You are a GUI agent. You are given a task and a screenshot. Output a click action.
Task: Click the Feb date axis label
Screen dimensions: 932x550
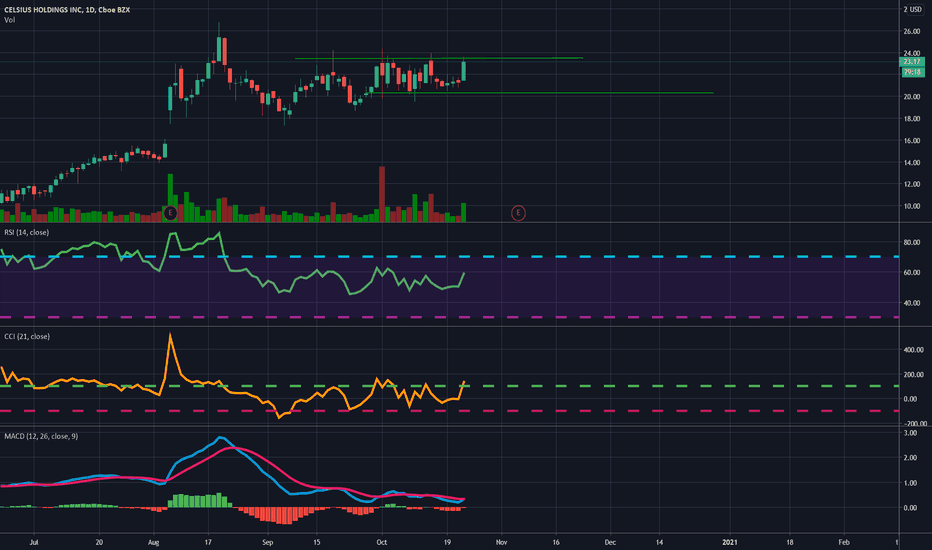click(843, 542)
